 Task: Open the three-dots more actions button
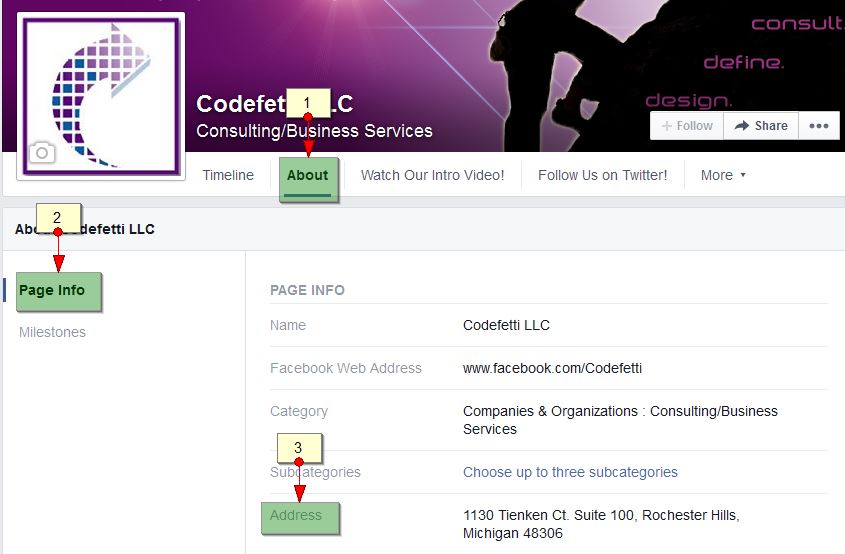(819, 126)
